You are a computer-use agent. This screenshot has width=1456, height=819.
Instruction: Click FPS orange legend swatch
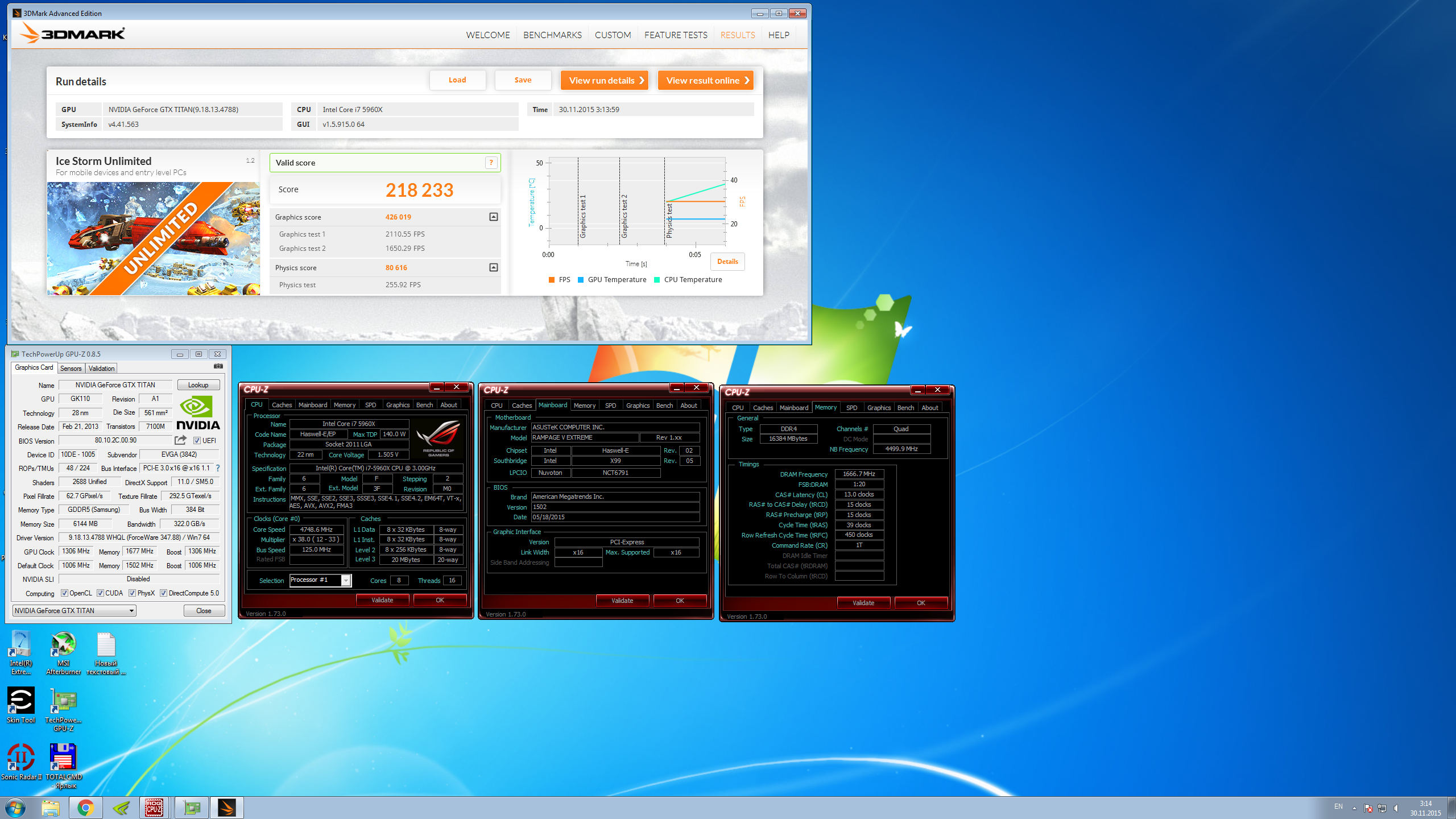[552, 279]
